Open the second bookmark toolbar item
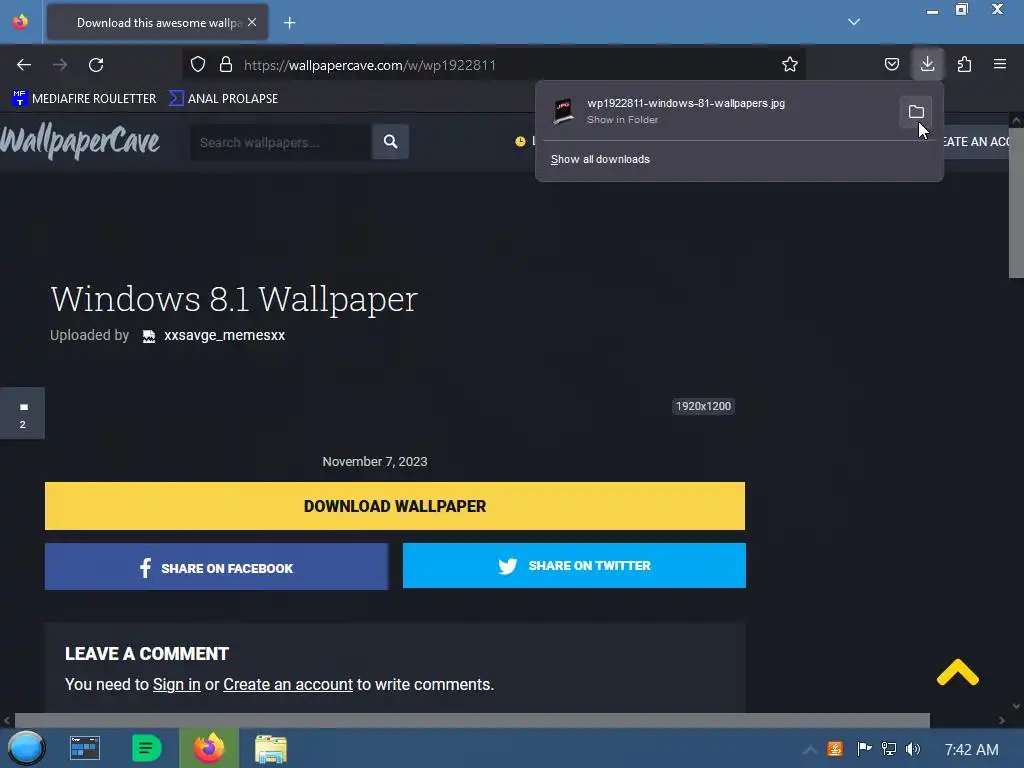 click(223, 99)
